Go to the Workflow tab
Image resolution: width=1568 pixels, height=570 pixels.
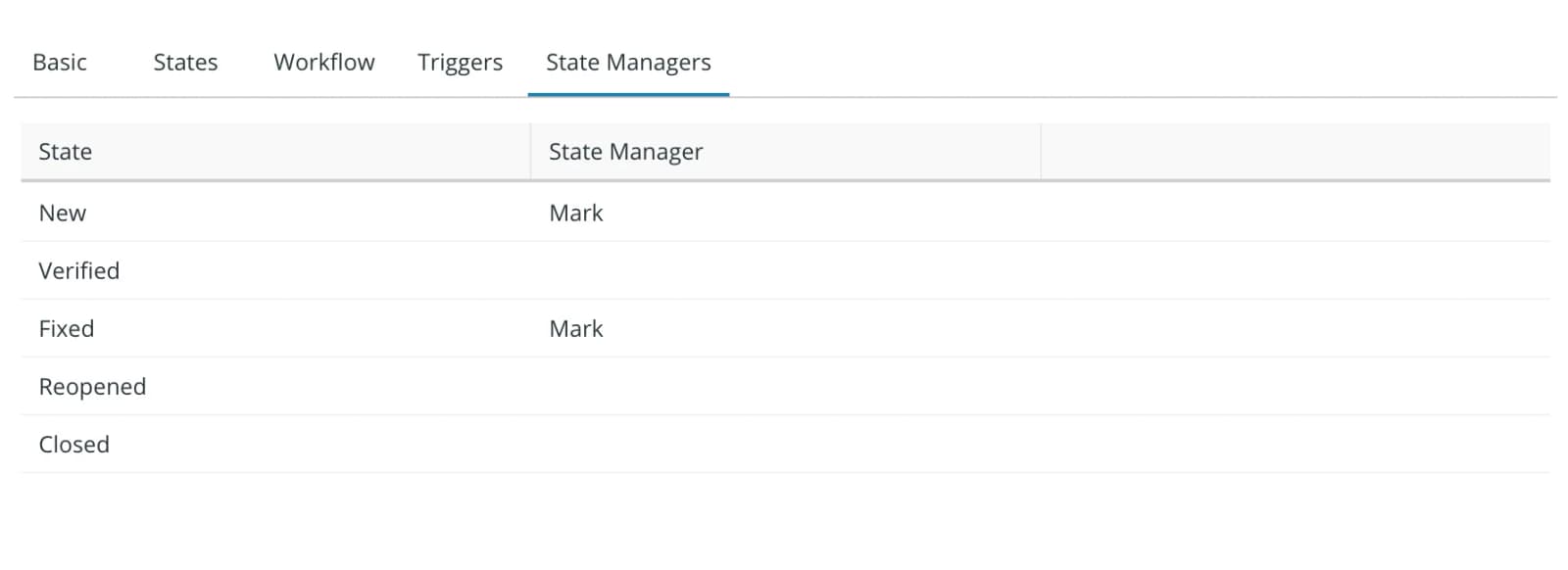[x=324, y=63]
